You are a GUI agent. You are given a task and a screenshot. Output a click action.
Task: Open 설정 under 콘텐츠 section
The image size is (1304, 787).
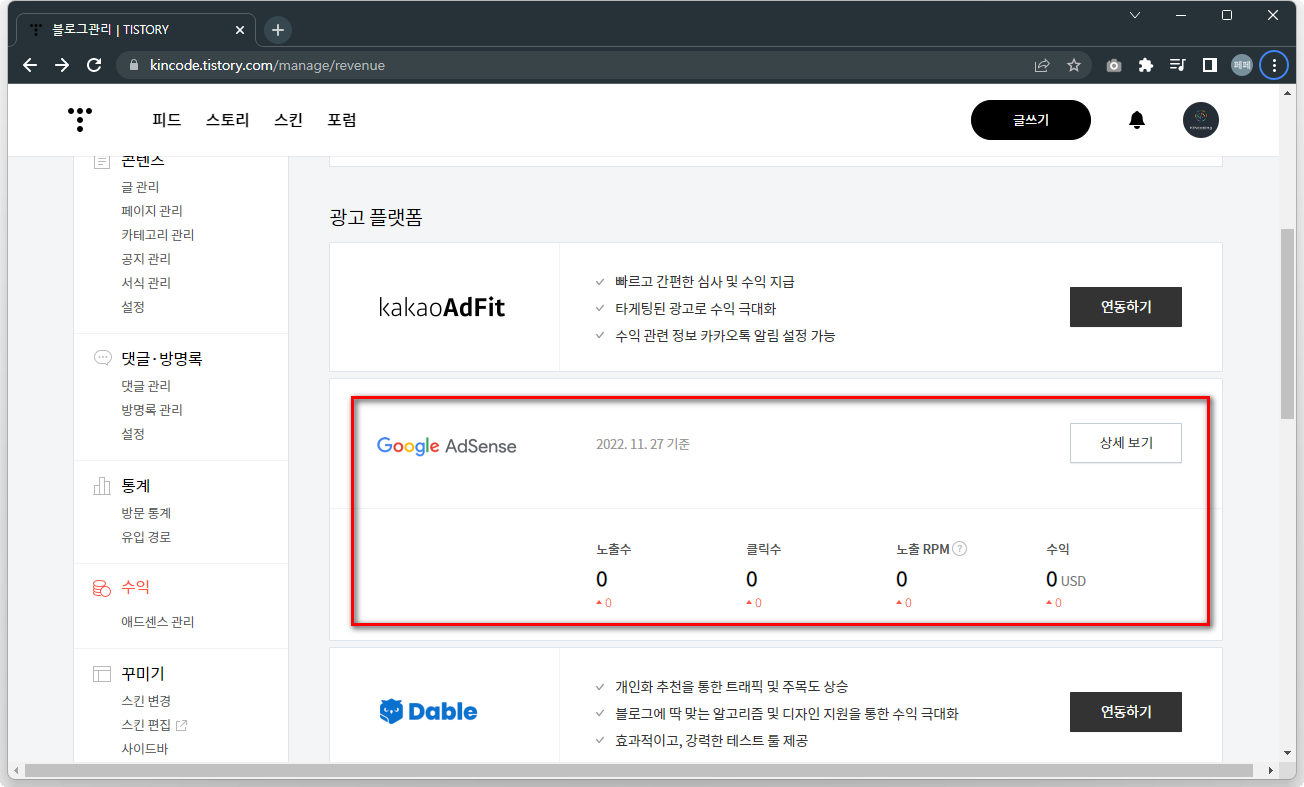[133, 307]
